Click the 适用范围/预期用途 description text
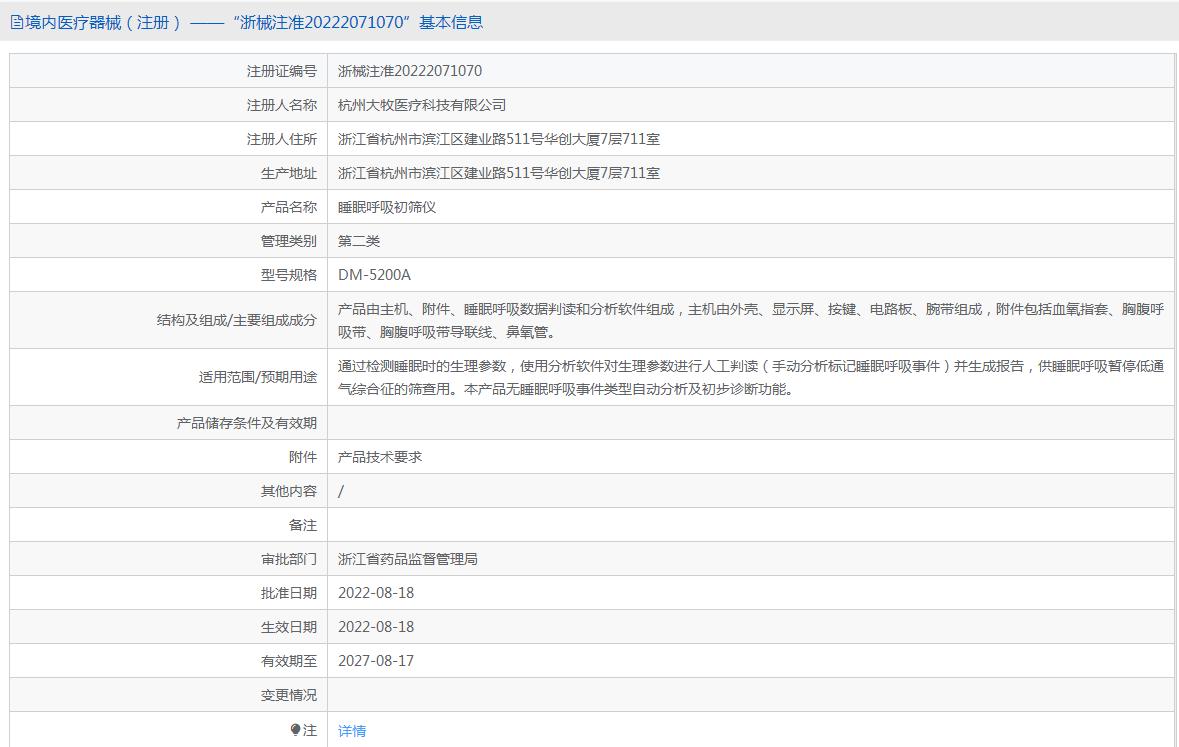 (x=750, y=378)
